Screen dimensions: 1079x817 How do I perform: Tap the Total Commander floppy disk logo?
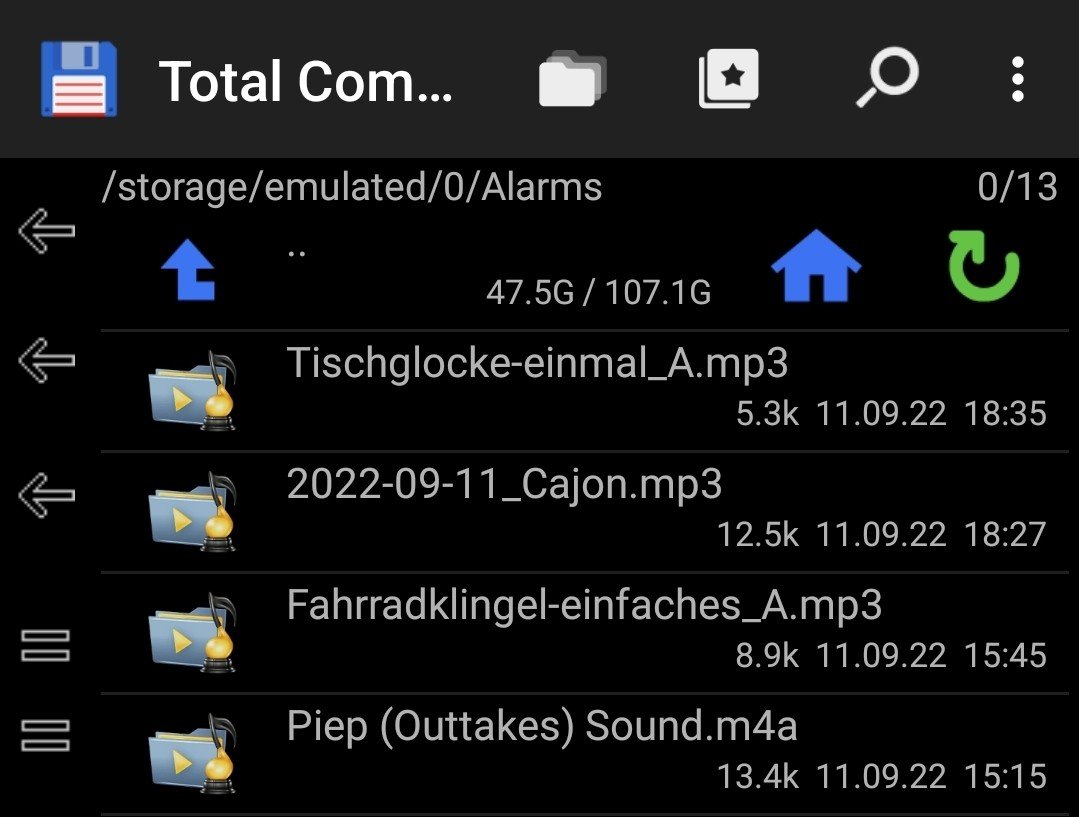tap(79, 79)
